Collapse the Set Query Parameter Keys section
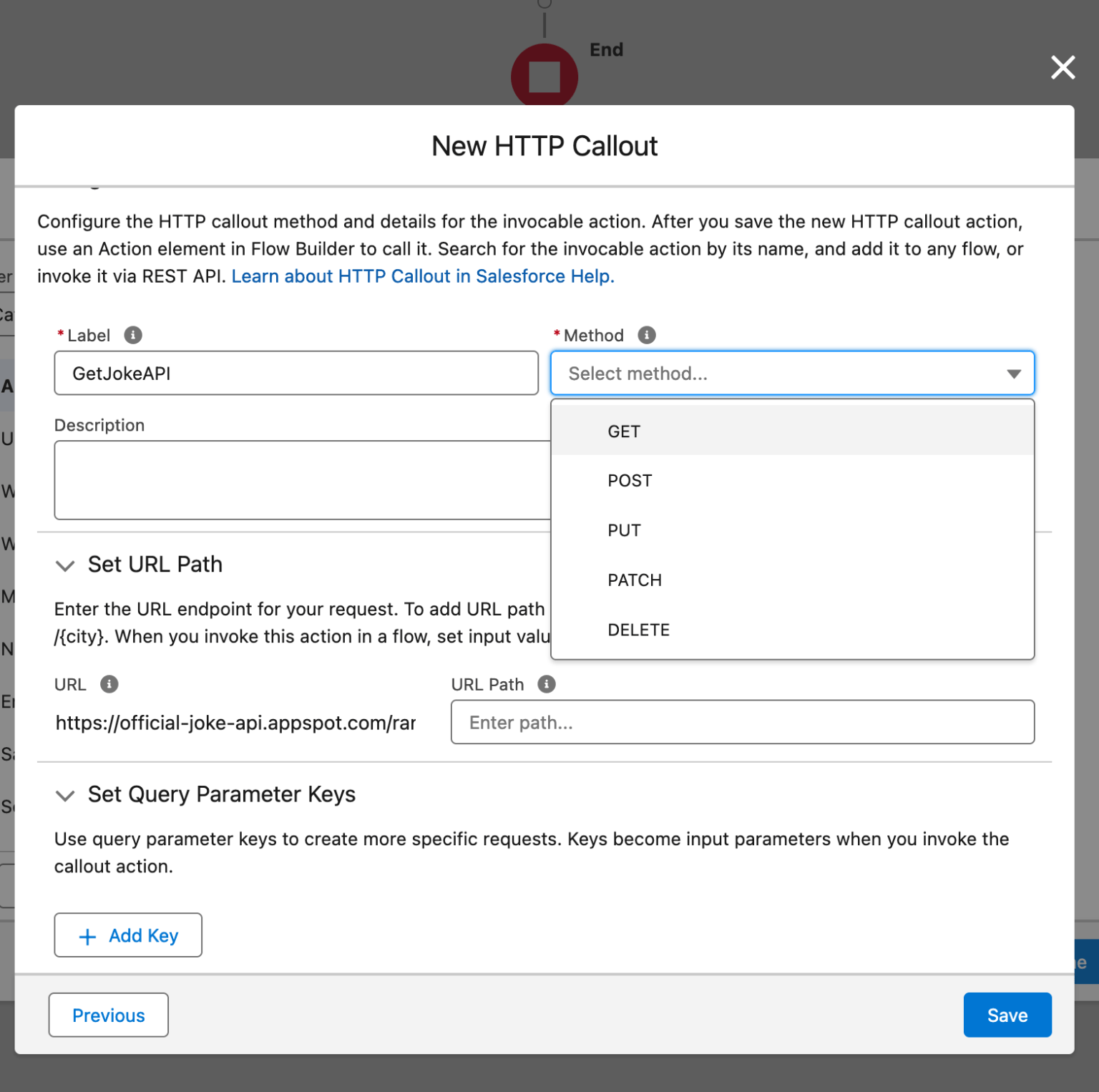The image size is (1099, 1092). pos(65,796)
